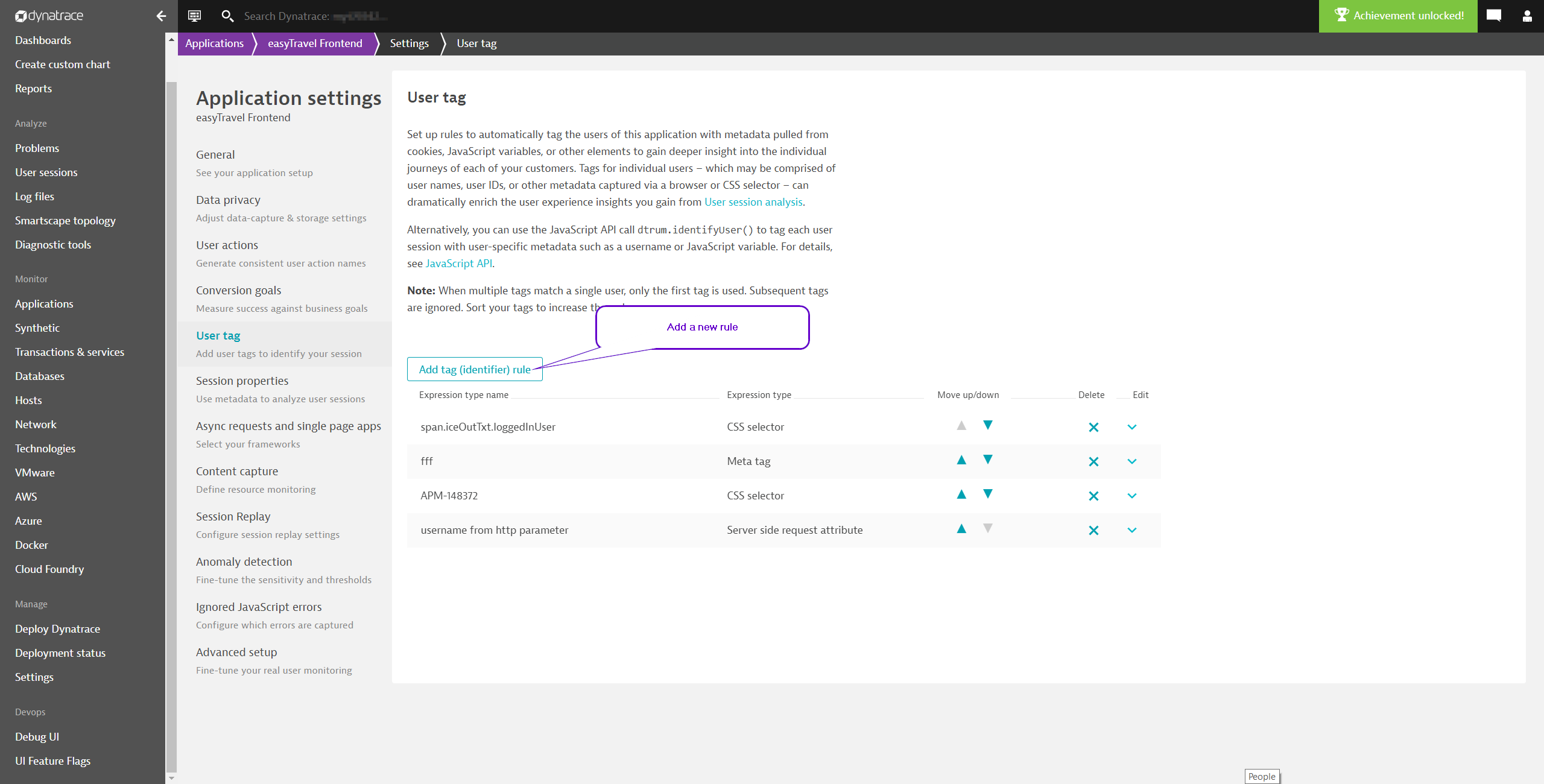The image size is (1544, 784).
Task: Follow the JavaScript API link
Action: point(458,264)
